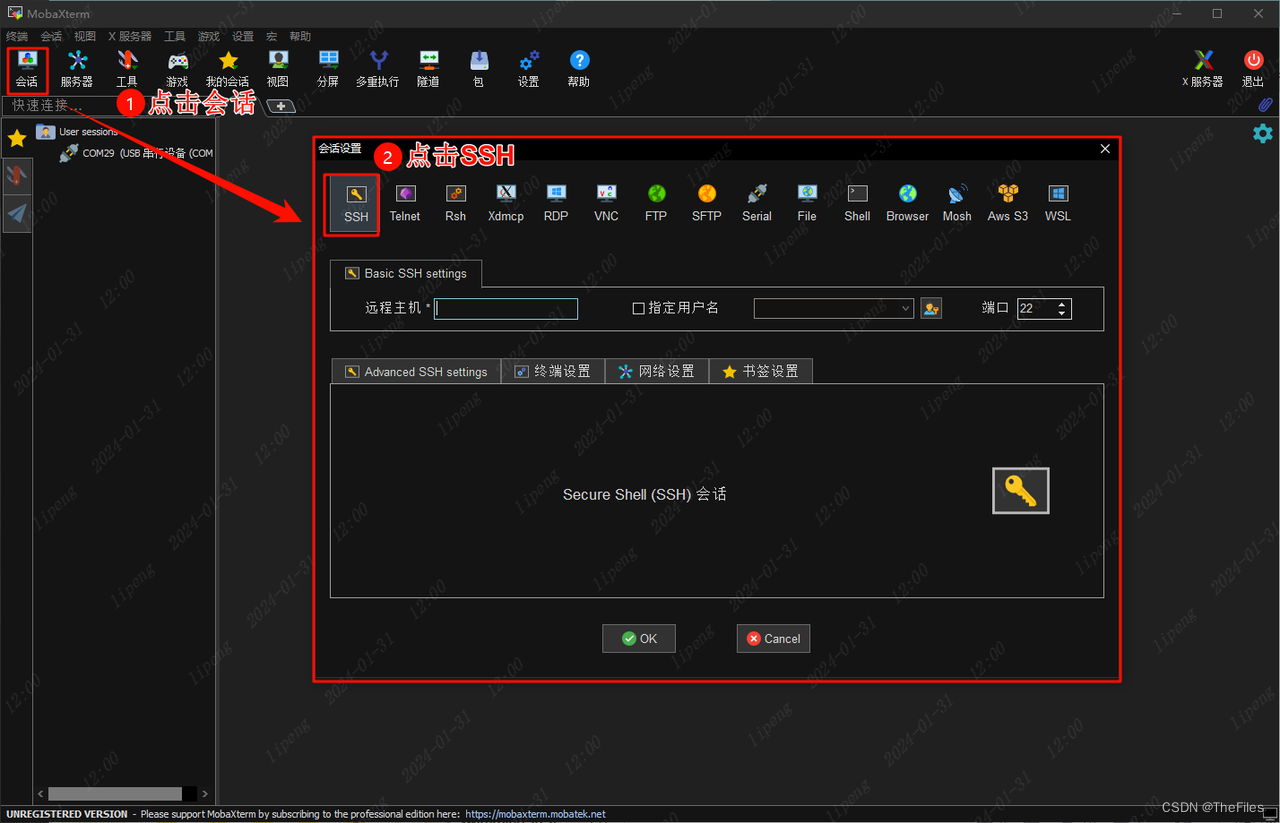The width and height of the screenshot is (1280, 823).
Task: Select the File session type
Action: [x=807, y=203]
